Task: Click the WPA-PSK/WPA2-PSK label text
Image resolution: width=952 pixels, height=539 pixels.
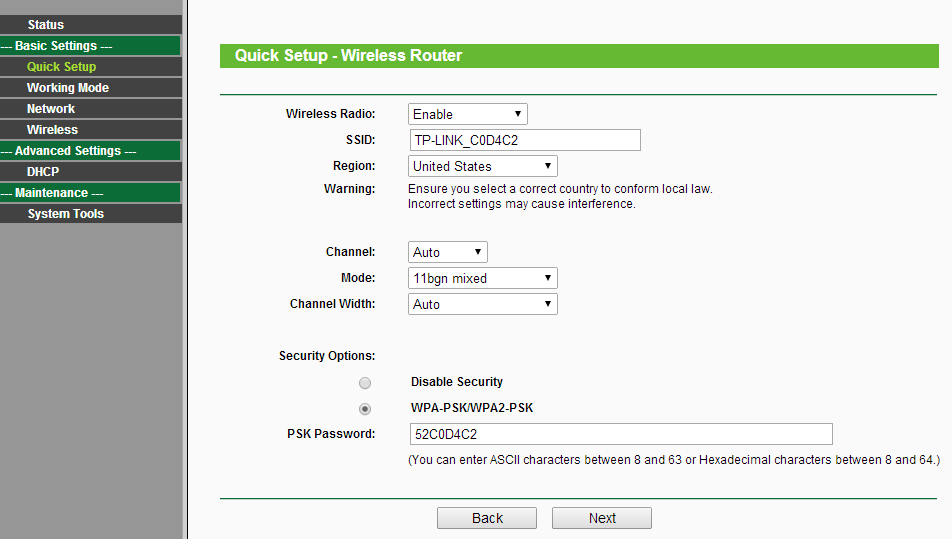Action: click(x=472, y=408)
